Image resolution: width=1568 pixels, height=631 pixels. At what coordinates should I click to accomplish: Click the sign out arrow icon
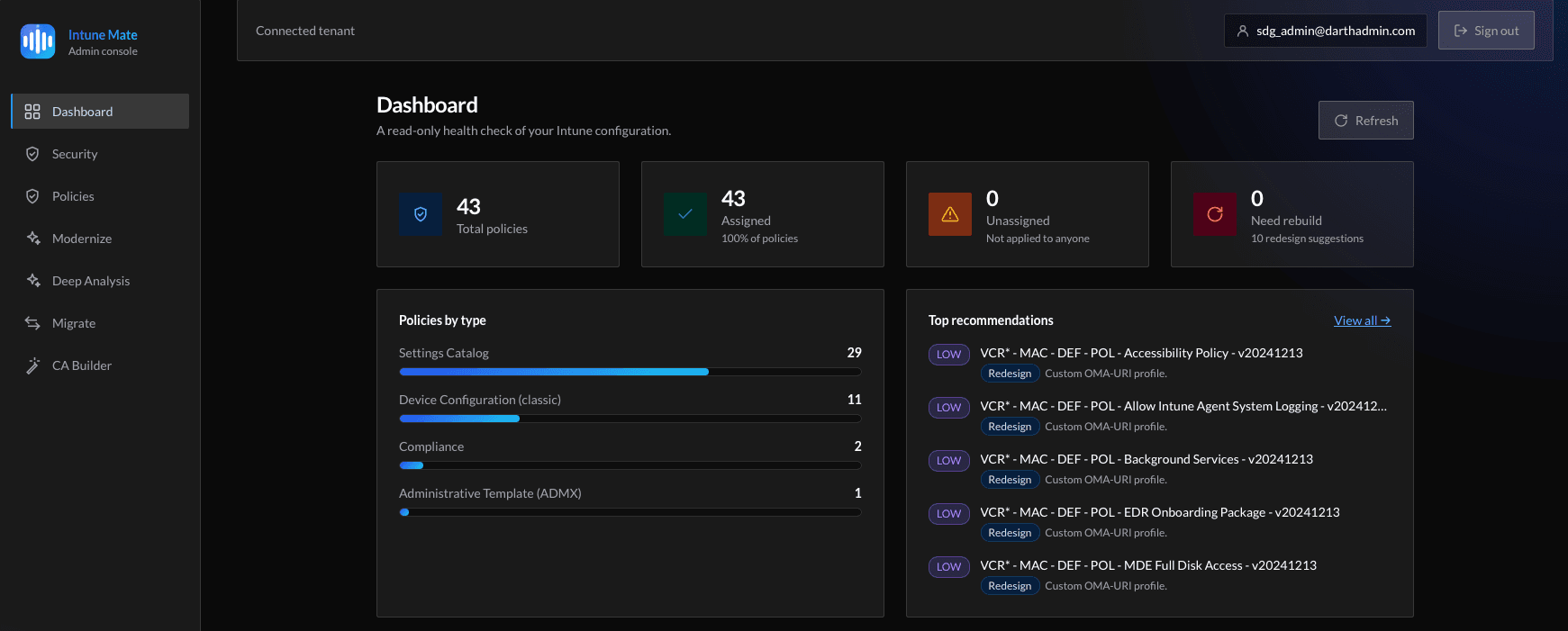1461,31
